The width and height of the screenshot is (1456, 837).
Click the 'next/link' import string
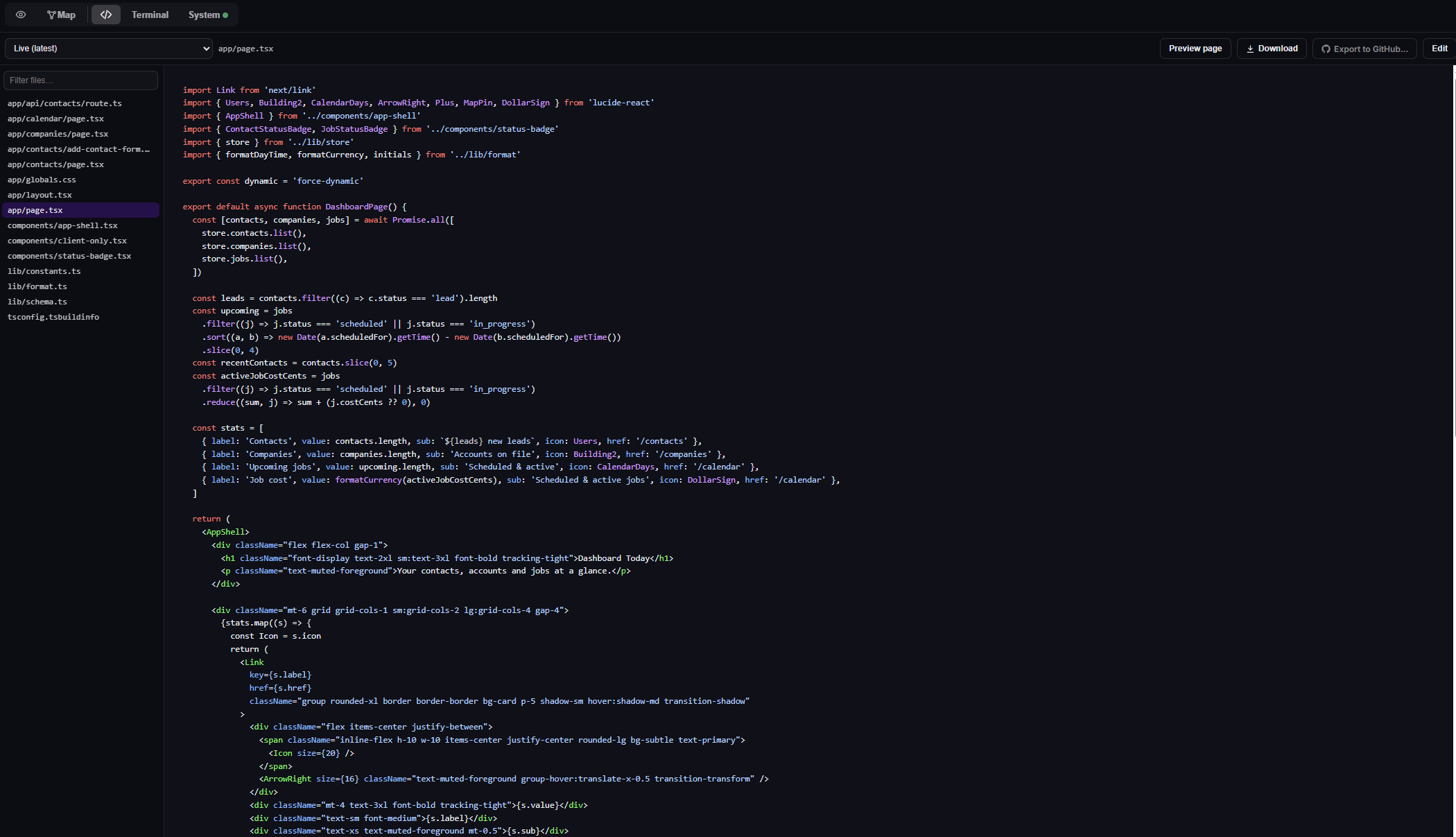[290, 90]
